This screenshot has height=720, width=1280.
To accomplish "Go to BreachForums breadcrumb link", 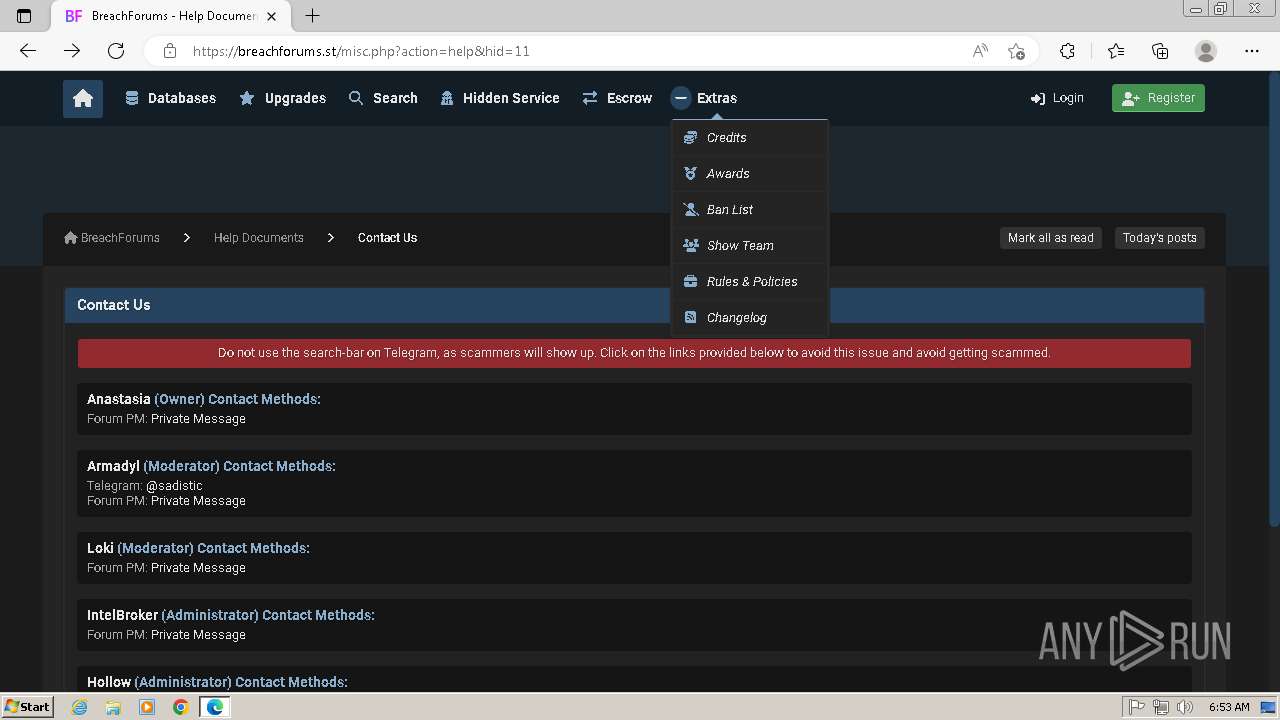I will tap(112, 238).
